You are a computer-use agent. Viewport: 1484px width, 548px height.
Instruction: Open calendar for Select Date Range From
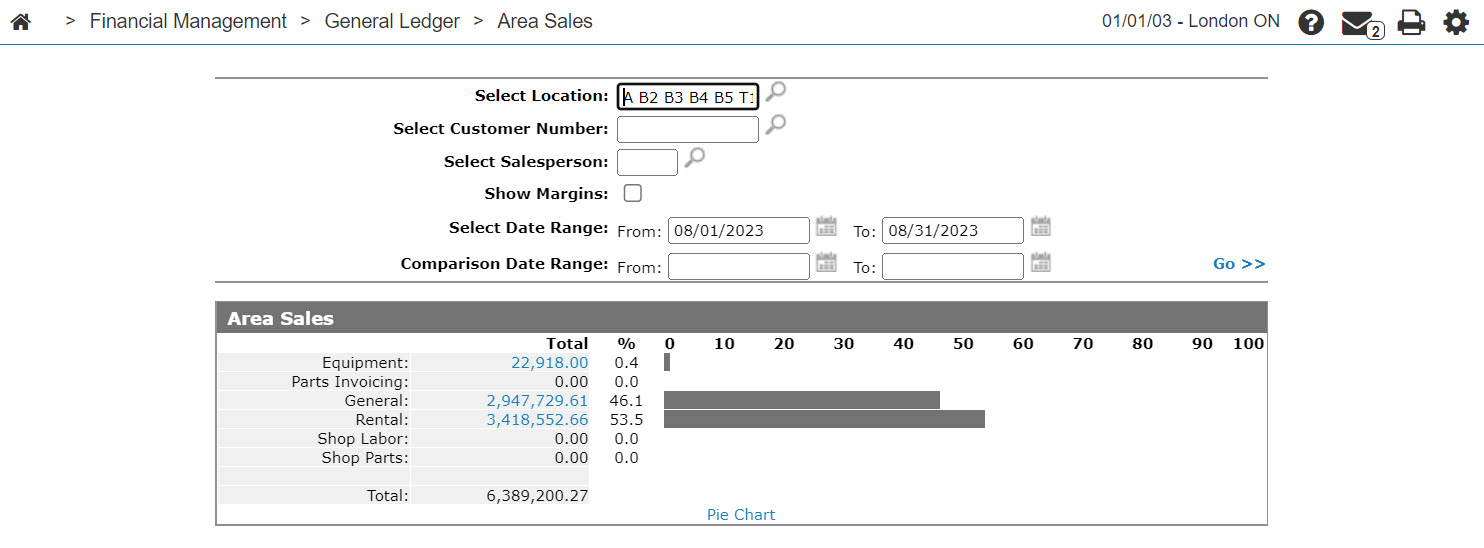point(826,226)
